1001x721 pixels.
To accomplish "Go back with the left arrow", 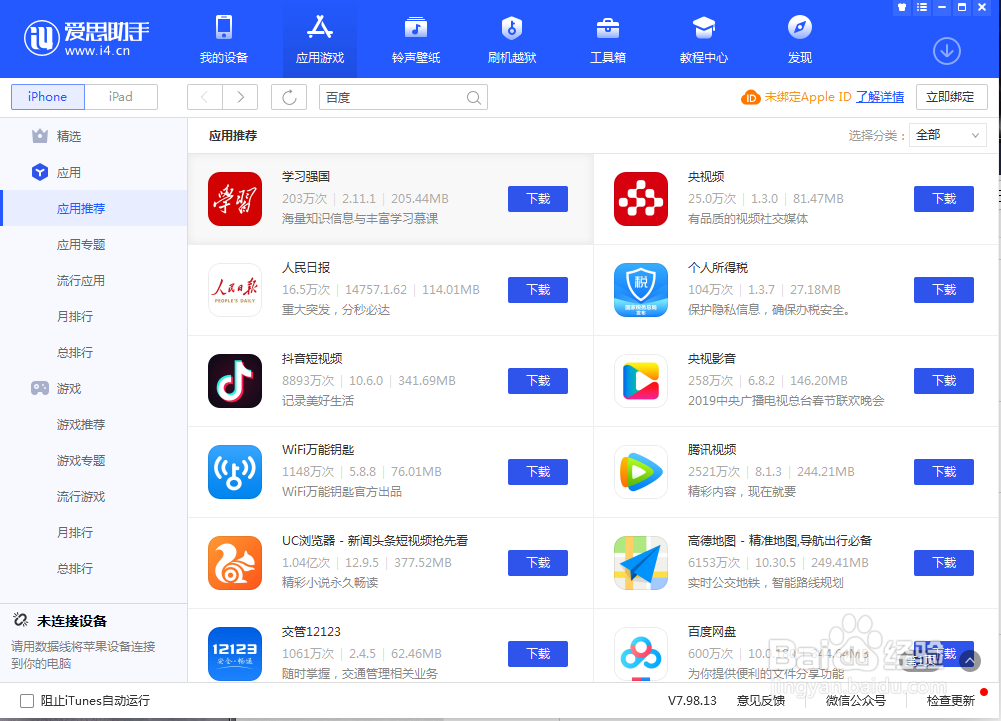I will pyautogui.click(x=204, y=97).
